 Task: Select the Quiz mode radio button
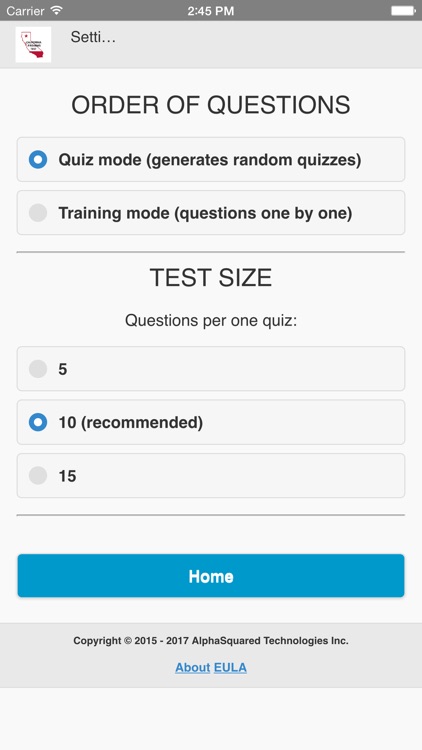[x=38, y=159]
